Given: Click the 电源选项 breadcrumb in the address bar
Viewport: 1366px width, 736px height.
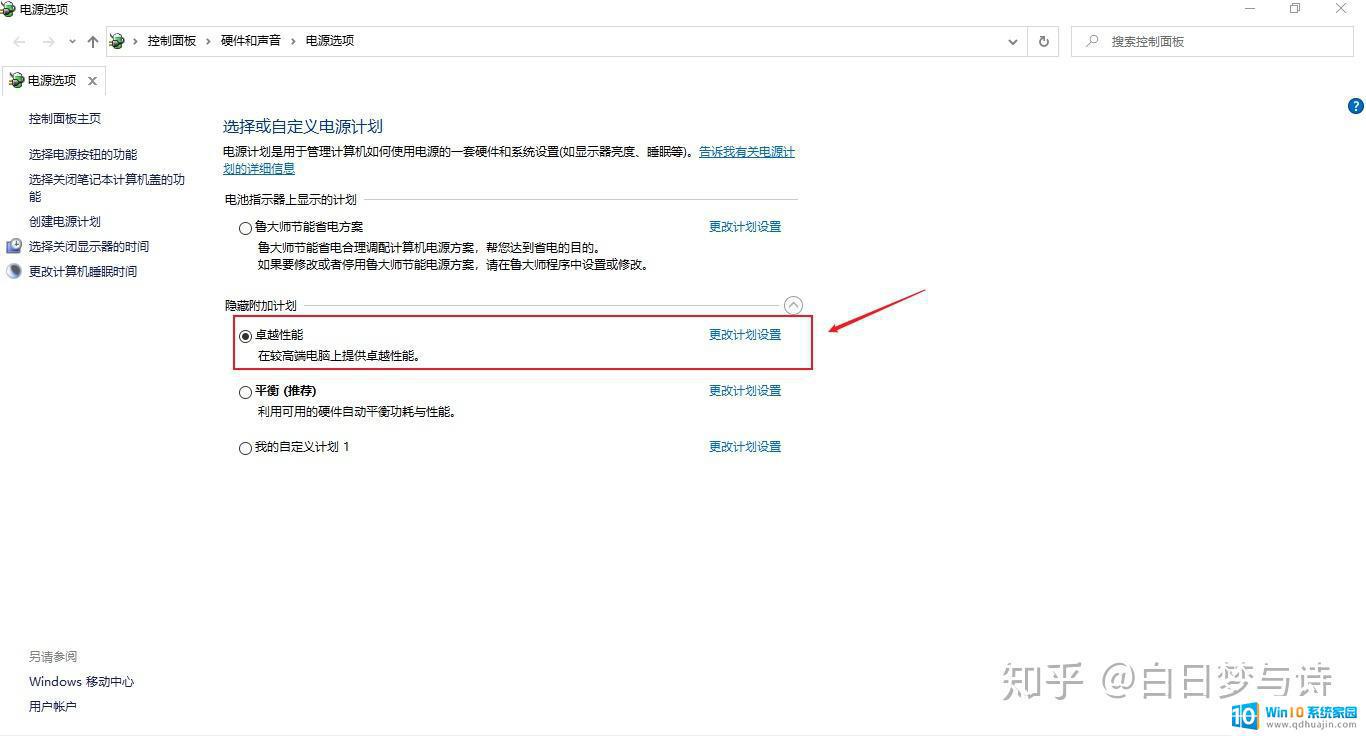Looking at the screenshot, I should click(330, 41).
